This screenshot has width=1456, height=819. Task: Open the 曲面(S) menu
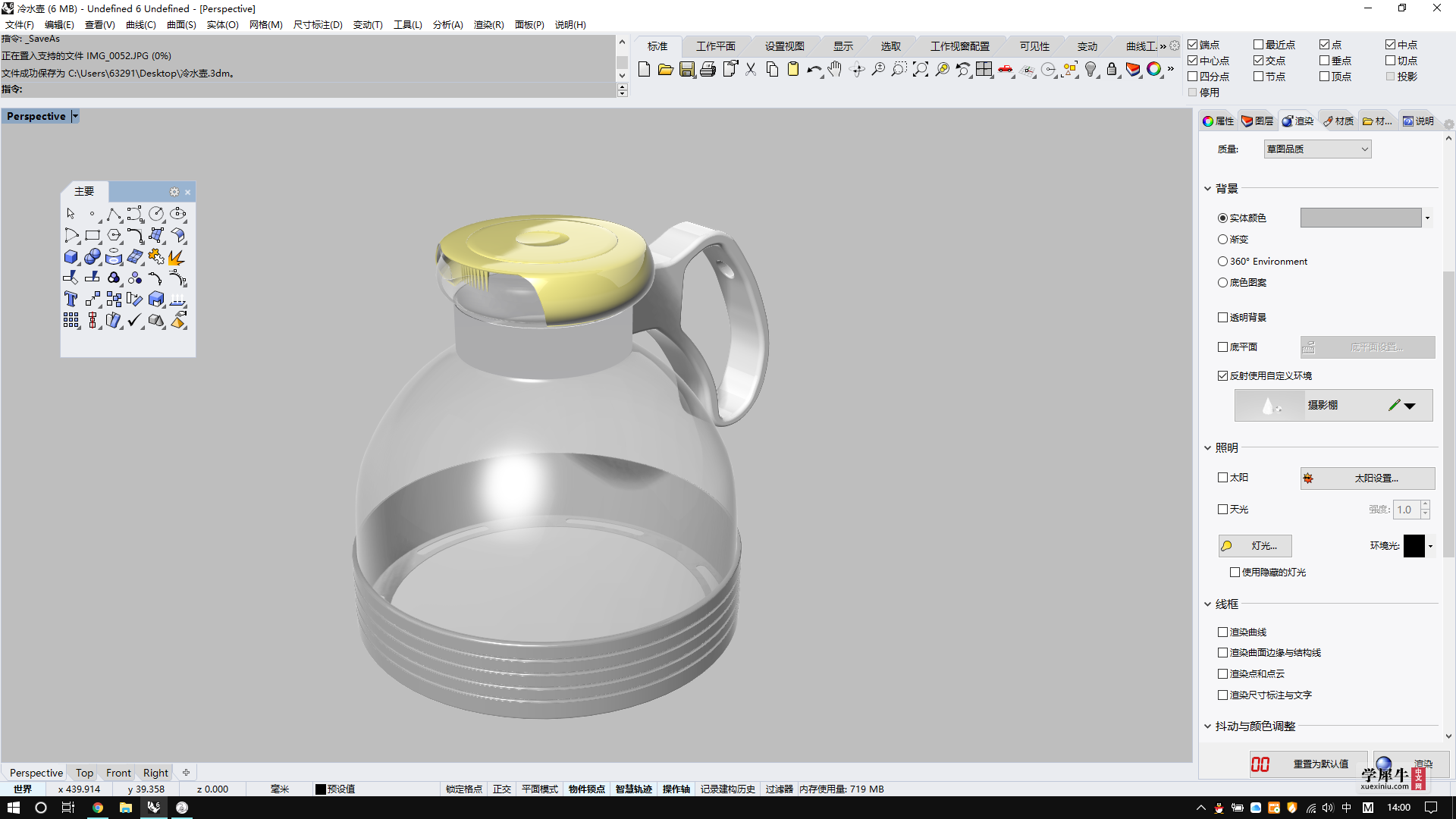[181, 25]
